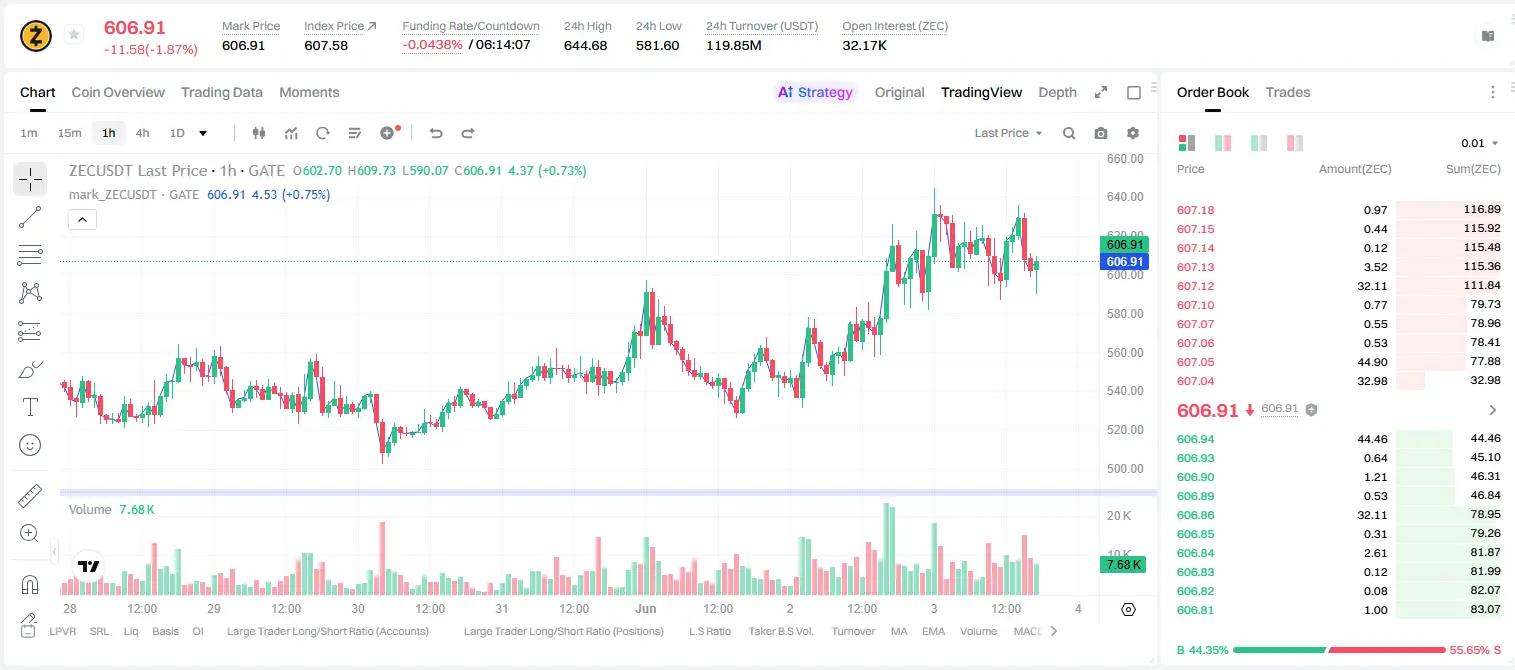Open the emoji sticker tool
This screenshot has height=670, width=1515.
30,445
